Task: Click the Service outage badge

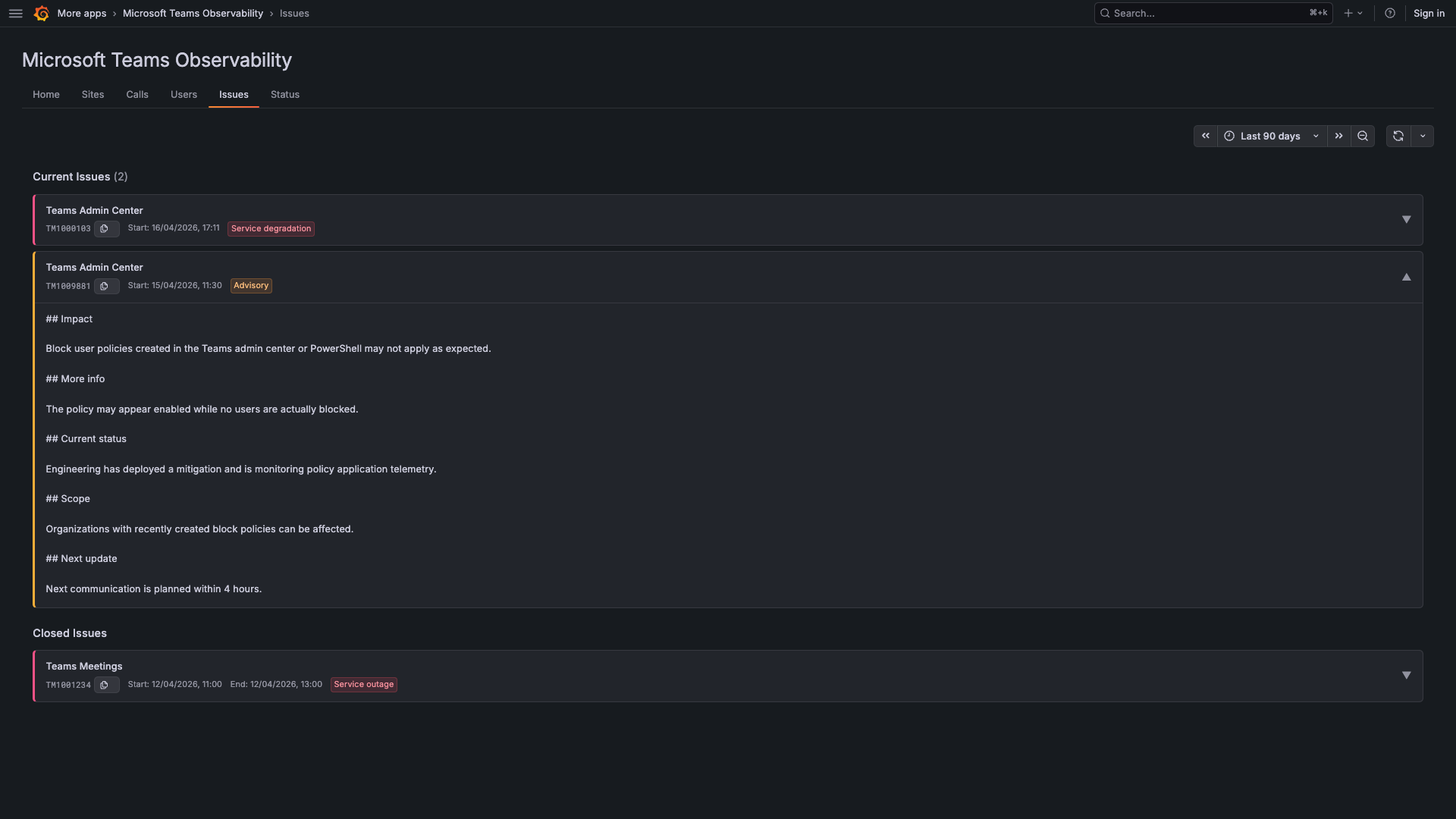Action: click(364, 684)
